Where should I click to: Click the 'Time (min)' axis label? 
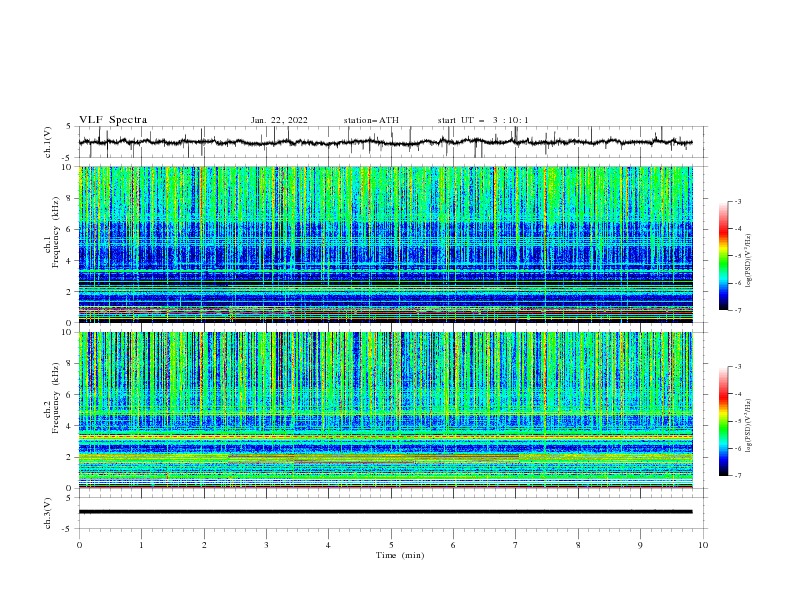tap(400, 555)
